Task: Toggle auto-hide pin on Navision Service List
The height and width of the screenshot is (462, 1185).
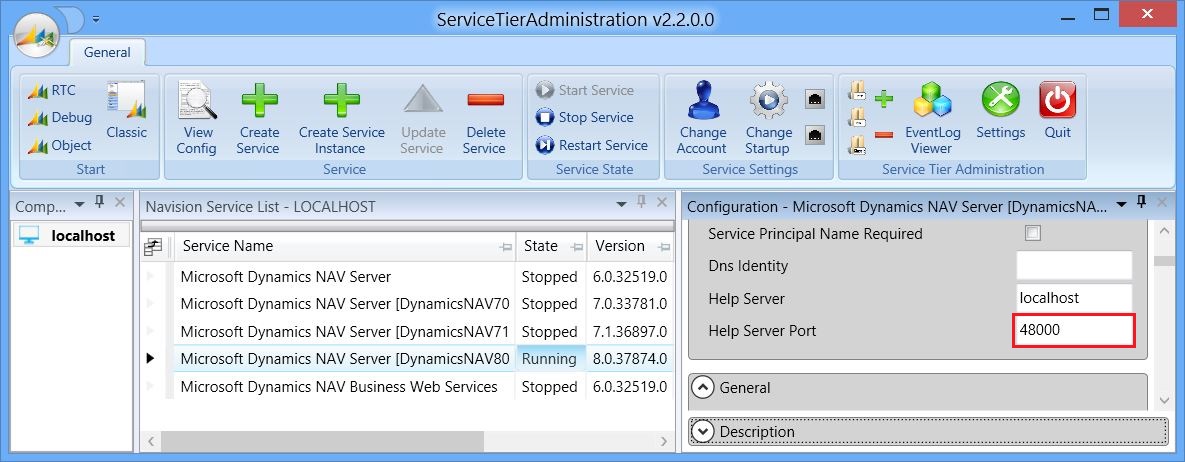Action: [642, 202]
